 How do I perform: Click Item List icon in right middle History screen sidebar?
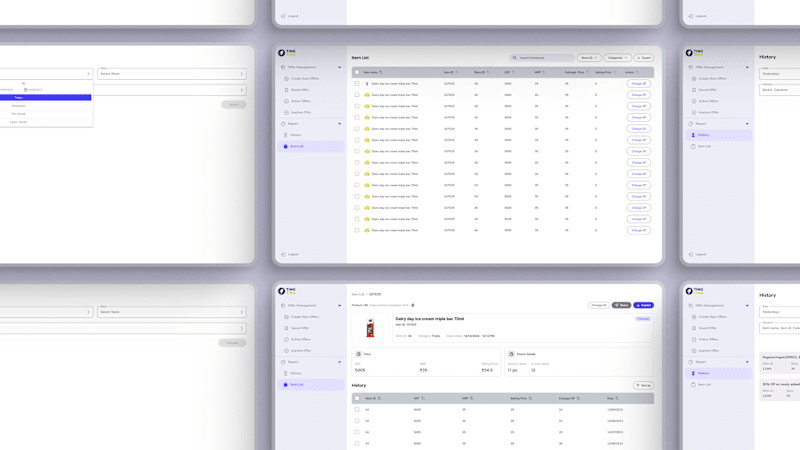[693, 146]
